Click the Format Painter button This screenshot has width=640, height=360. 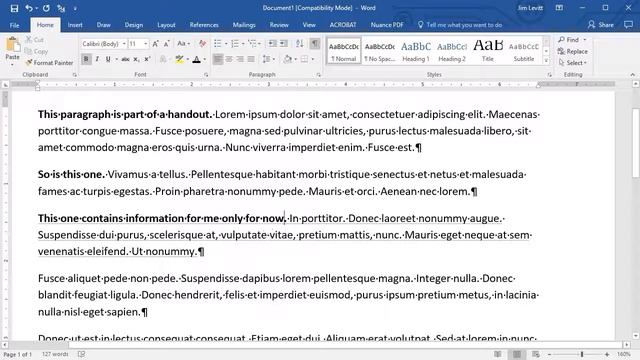(49, 63)
